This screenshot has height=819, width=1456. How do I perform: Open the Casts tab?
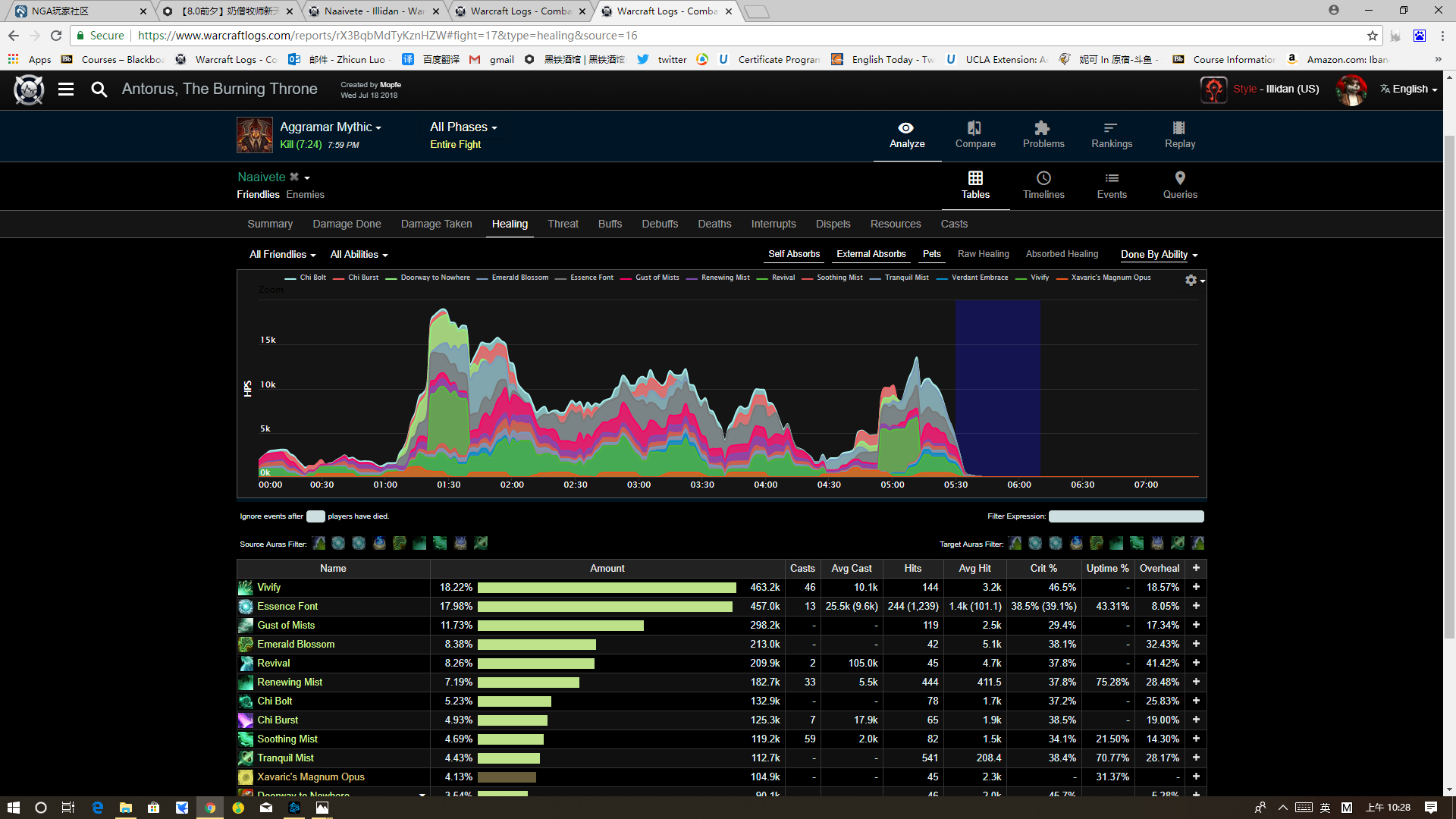[954, 224]
